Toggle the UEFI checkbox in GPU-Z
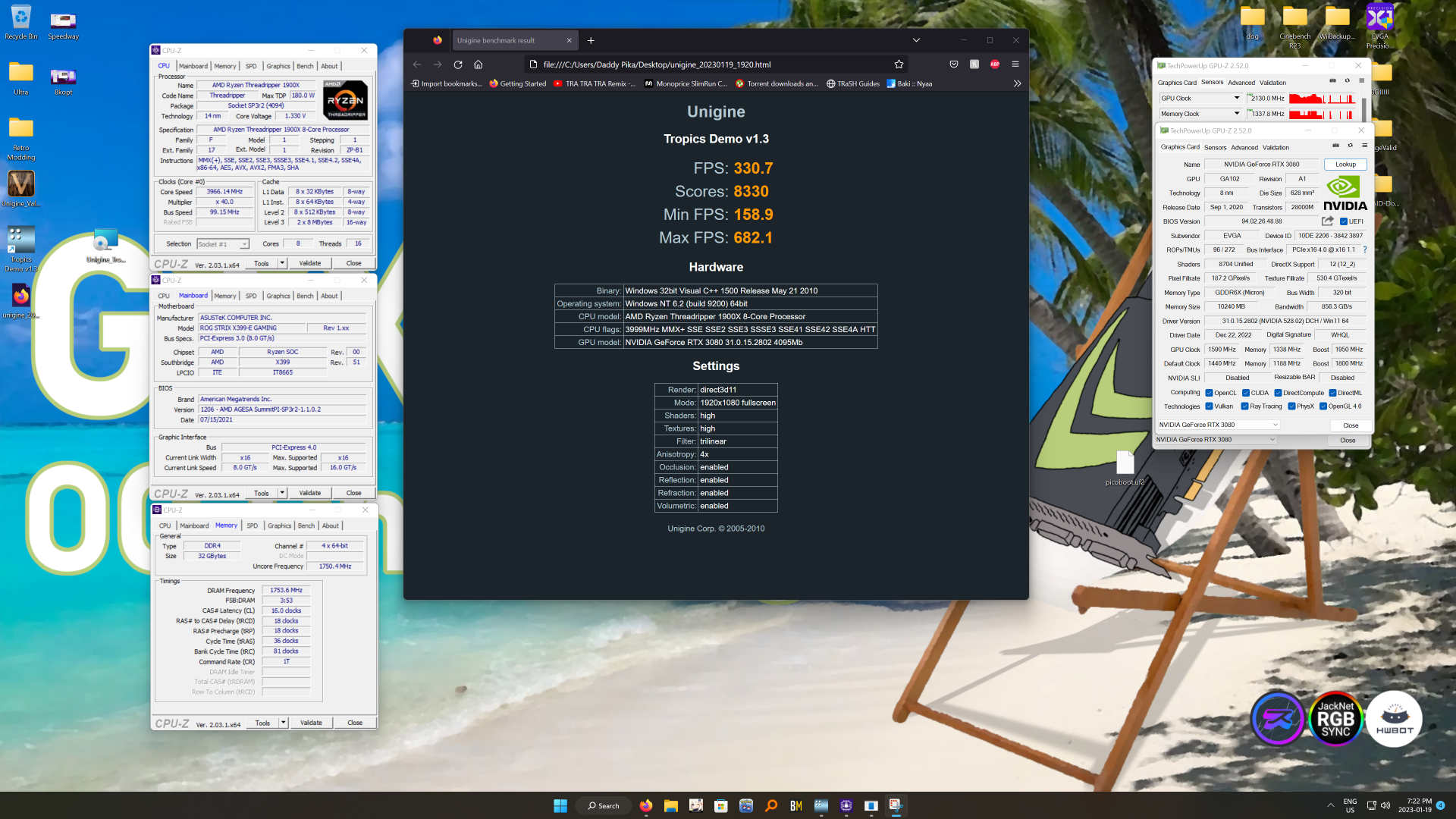Viewport: 1456px width, 819px height. (1344, 221)
